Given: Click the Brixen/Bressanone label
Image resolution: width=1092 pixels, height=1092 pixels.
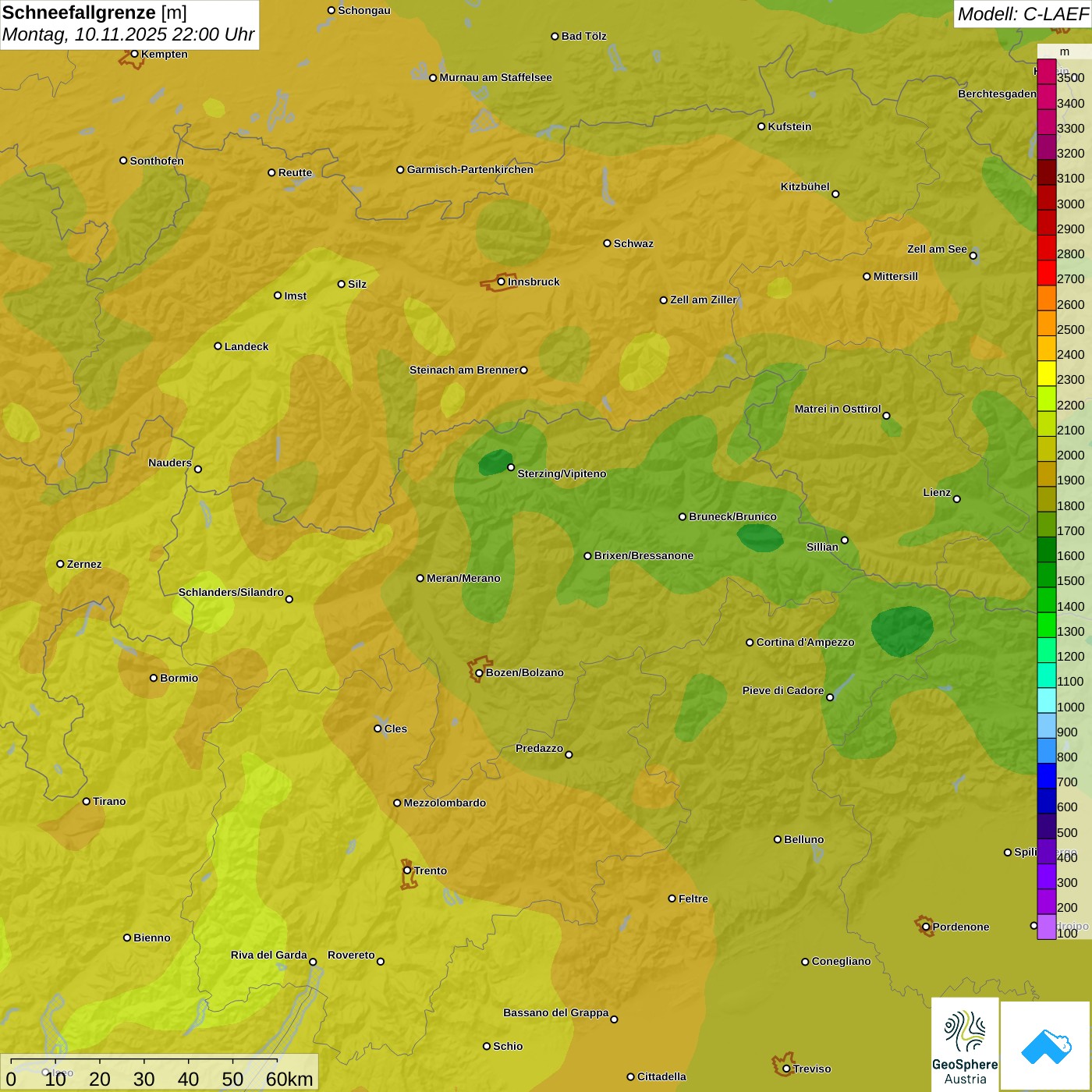Looking at the screenshot, I should [x=643, y=555].
